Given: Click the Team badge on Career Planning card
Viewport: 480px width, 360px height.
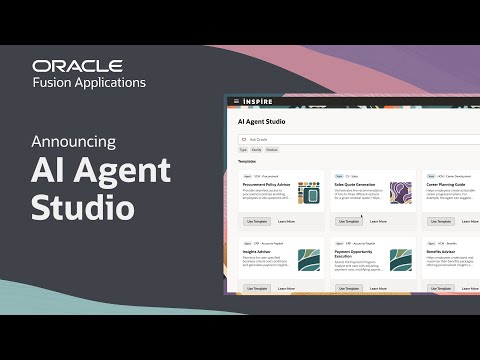Looking at the screenshot, I should pos(431,176).
